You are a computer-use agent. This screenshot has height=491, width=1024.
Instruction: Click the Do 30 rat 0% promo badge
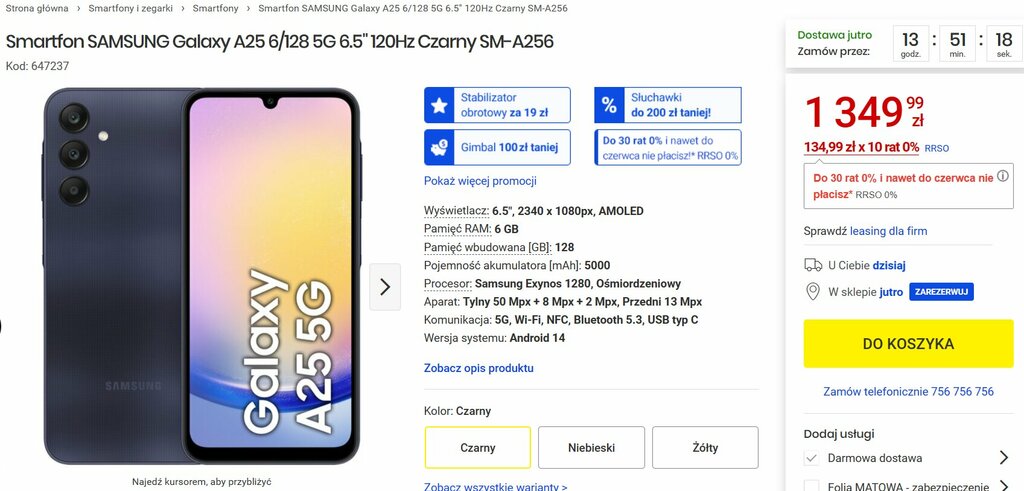click(x=667, y=148)
